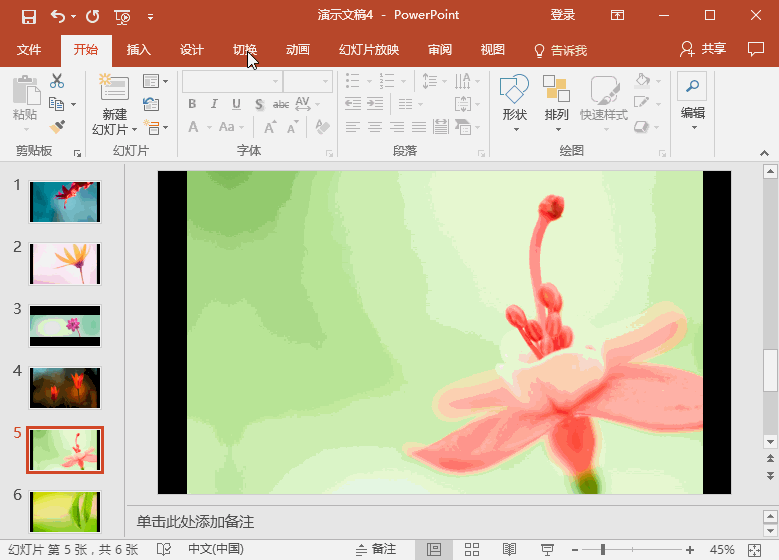779x560 pixels.
Task: Open the ribbon display options
Action: click(617, 15)
